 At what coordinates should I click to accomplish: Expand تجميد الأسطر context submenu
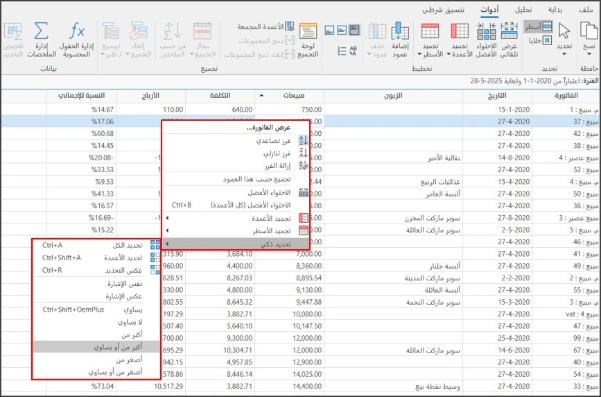click(236, 231)
